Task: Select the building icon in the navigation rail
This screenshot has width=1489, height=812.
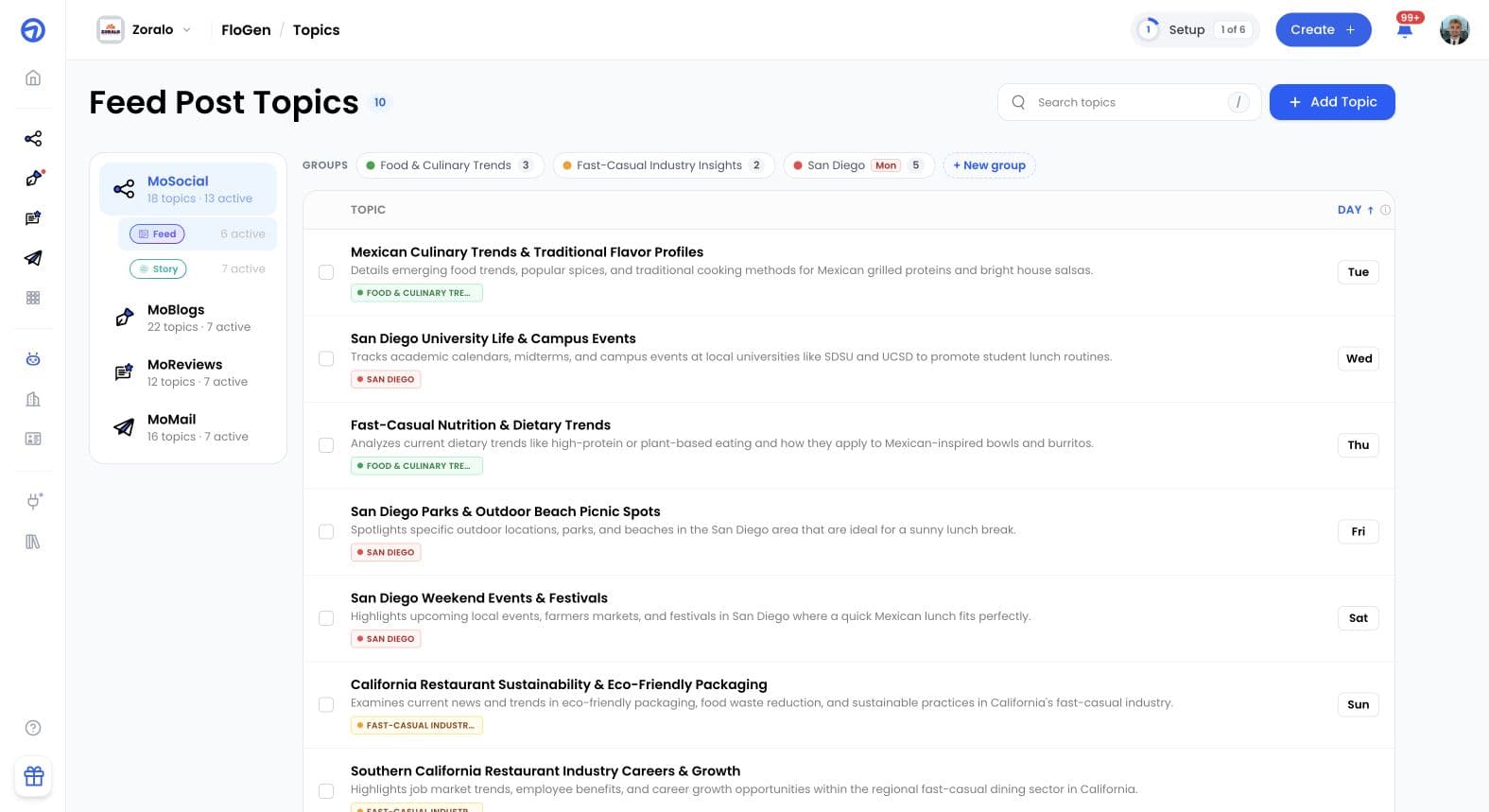Action: 33,399
